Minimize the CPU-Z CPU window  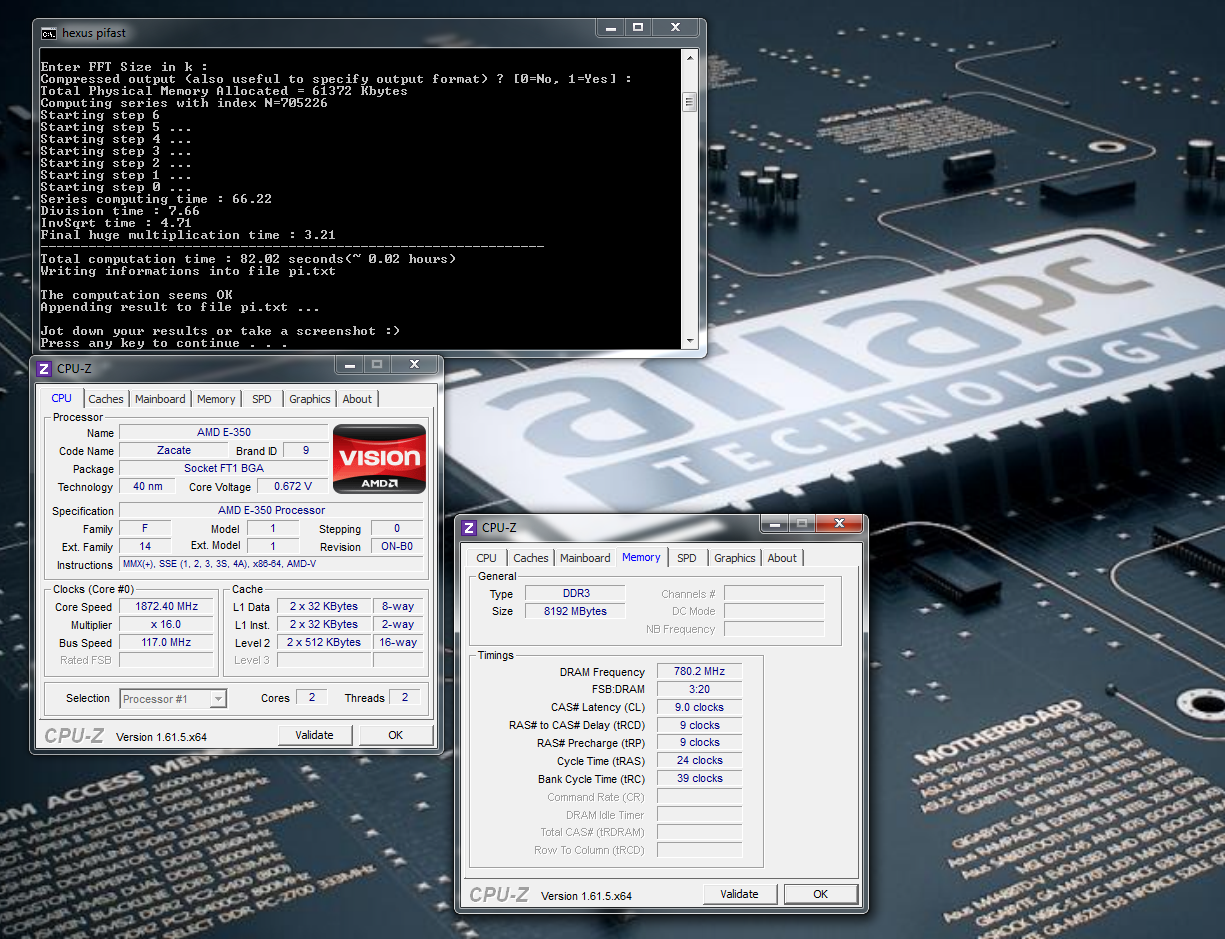(x=348, y=364)
